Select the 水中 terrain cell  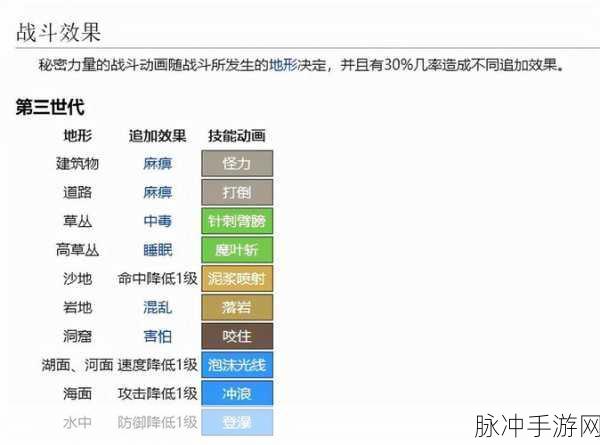pos(78,422)
